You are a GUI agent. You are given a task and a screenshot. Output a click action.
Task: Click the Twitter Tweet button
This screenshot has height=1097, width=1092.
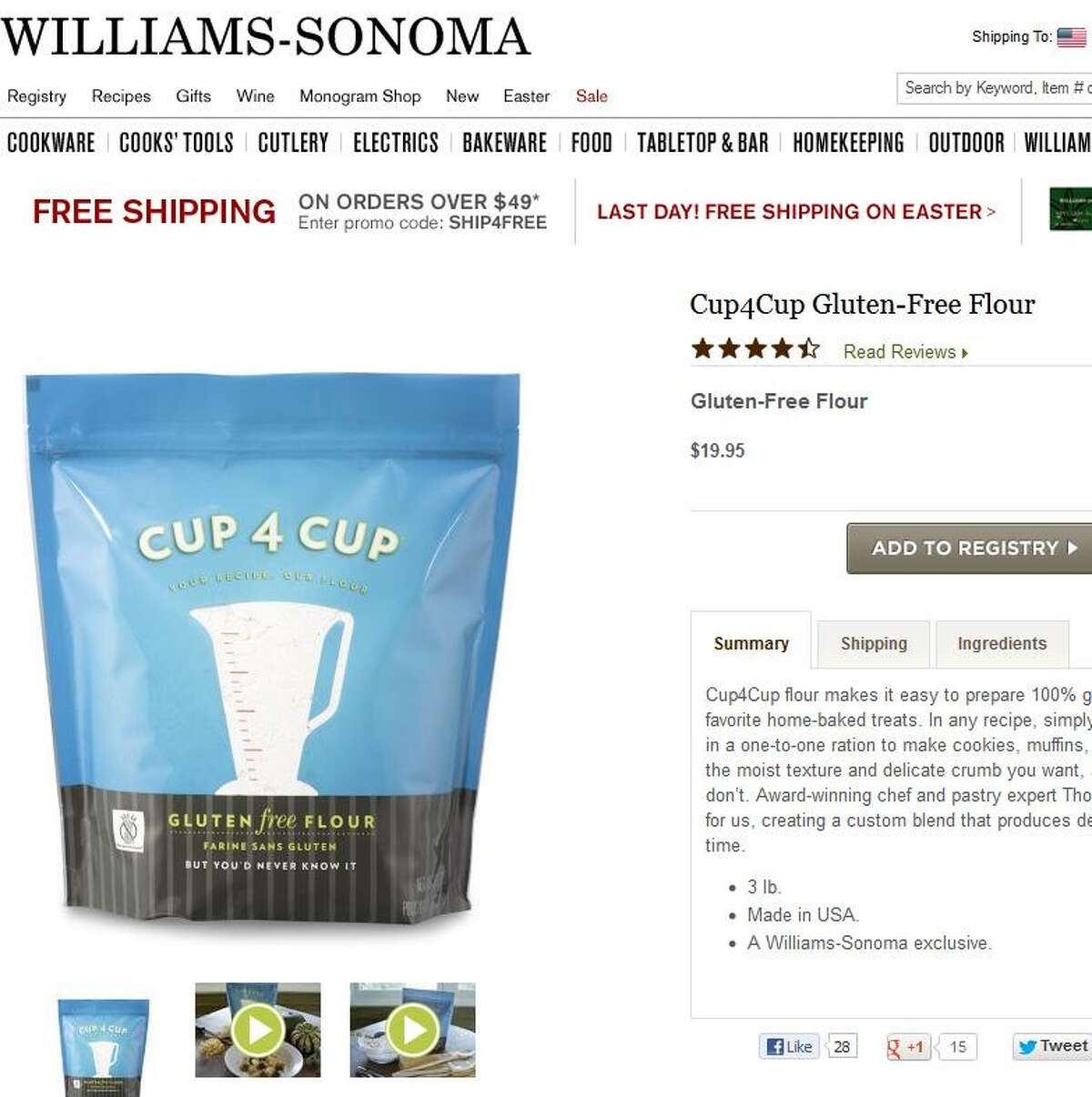(1053, 1046)
